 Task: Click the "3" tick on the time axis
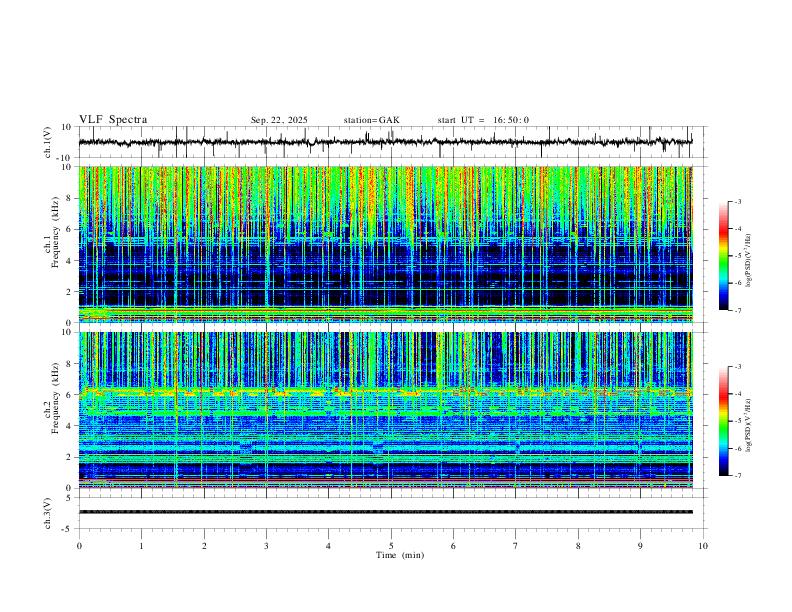click(x=266, y=546)
